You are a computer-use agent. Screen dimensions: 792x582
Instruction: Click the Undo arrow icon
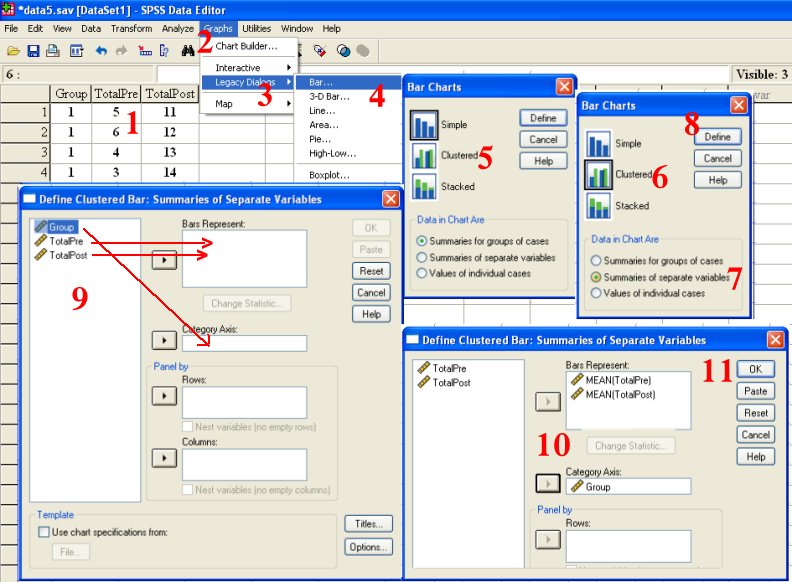click(101, 51)
